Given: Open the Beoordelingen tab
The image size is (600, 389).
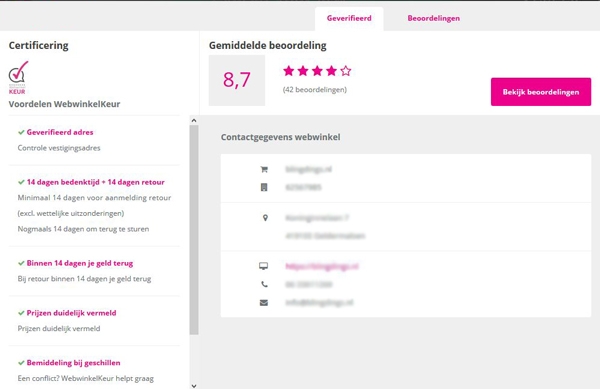Looking at the screenshot, I should pyautogui.click(x=434, y=18).
